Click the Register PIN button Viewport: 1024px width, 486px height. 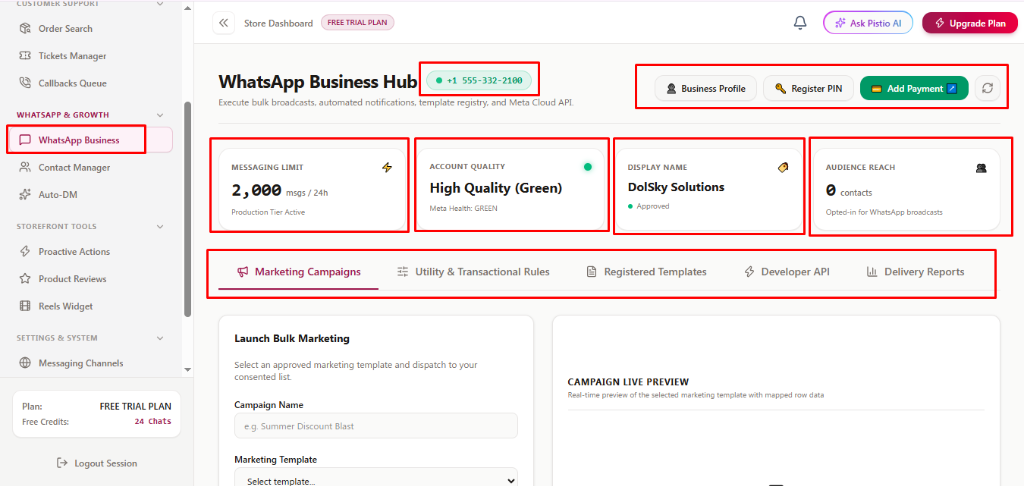[808, 89]
